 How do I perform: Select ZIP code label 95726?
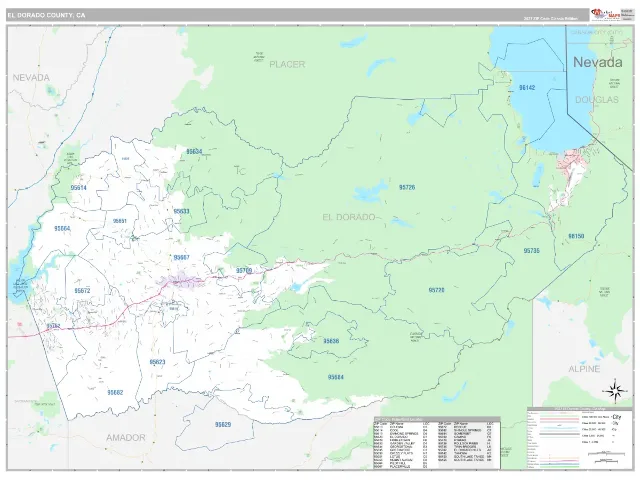point(407,187)
